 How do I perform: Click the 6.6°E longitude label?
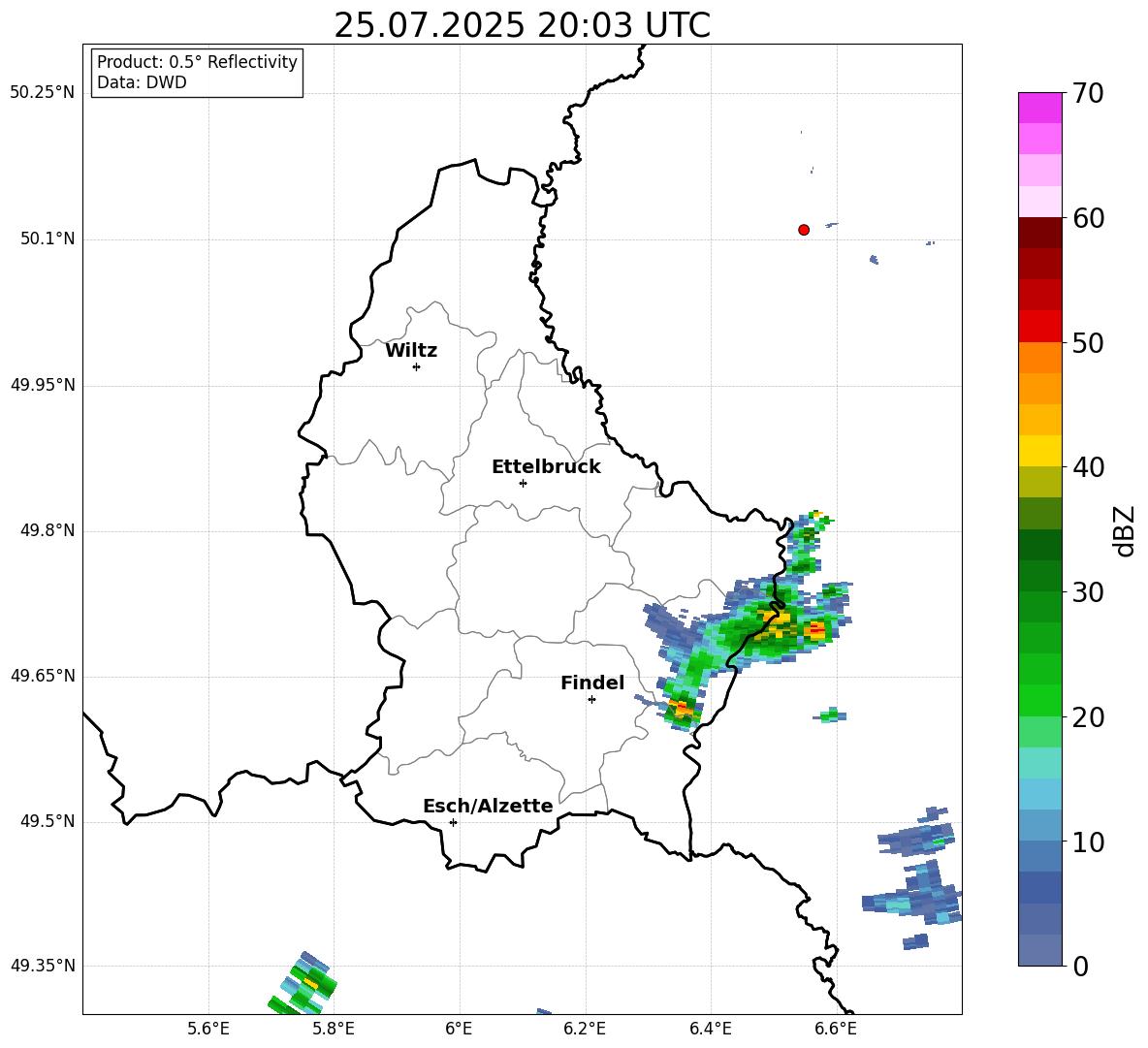836,1029
